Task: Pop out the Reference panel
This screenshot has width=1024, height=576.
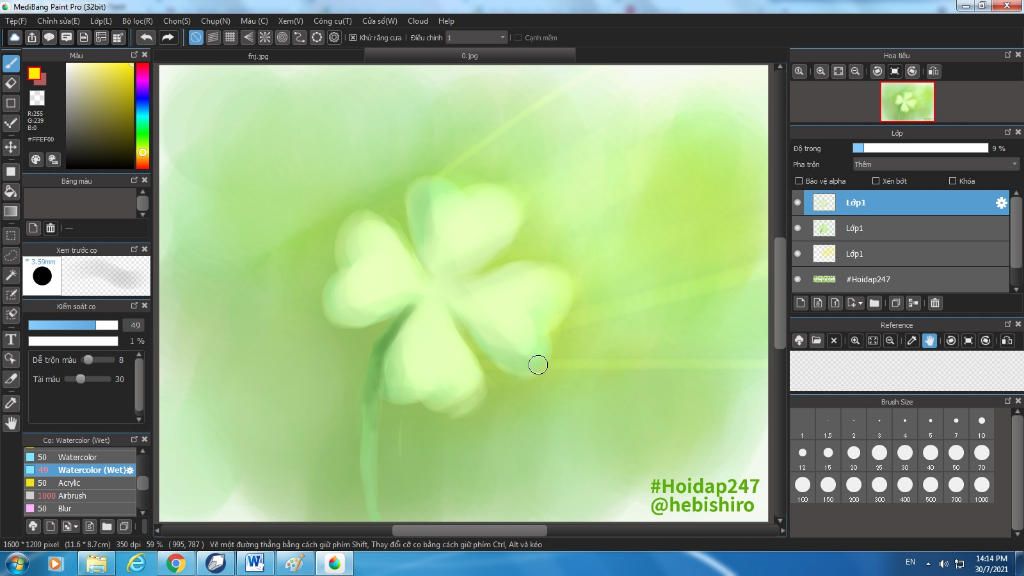Action: coord(1008,325)
